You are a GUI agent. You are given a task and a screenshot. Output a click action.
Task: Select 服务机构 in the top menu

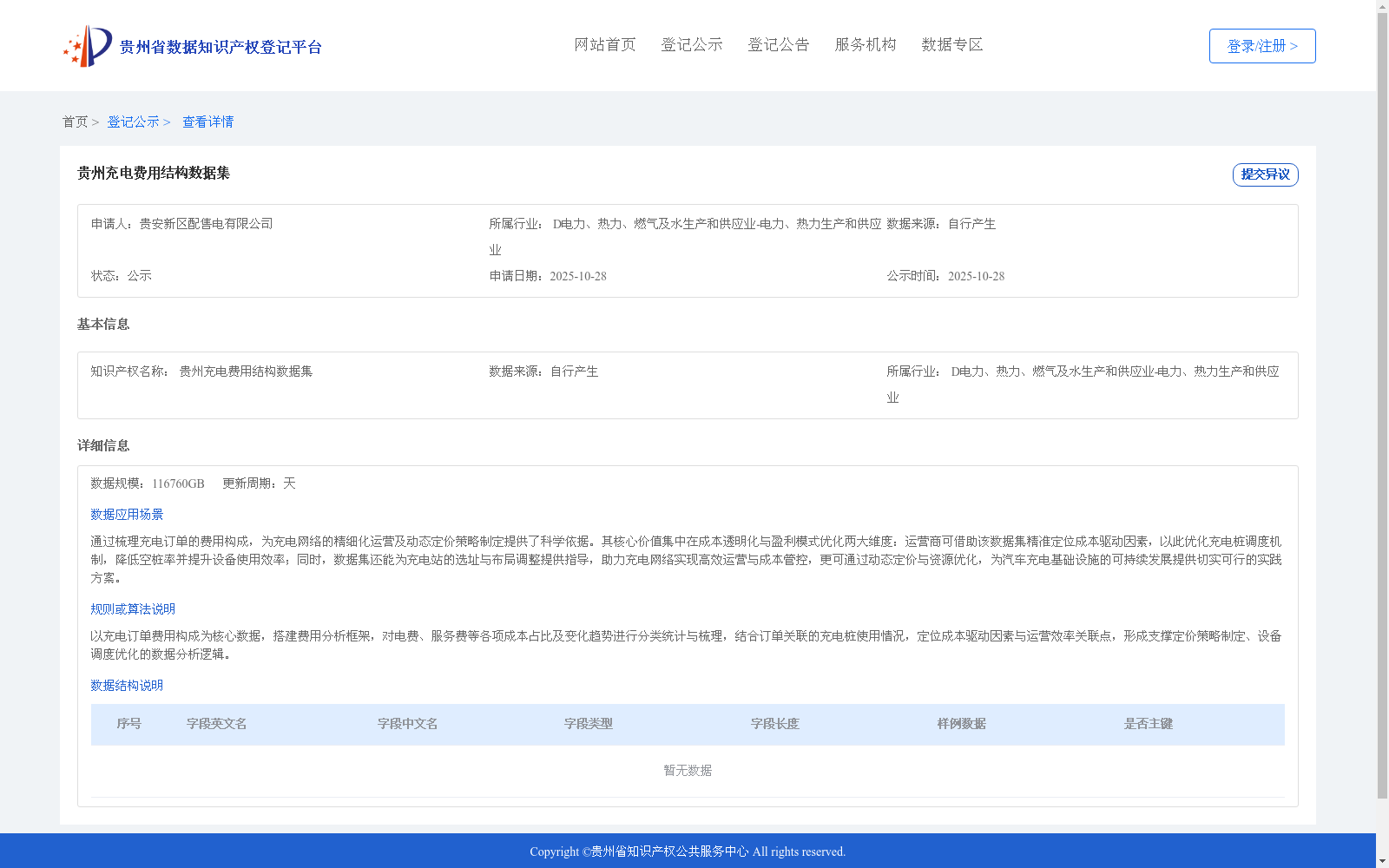(866, 44)
